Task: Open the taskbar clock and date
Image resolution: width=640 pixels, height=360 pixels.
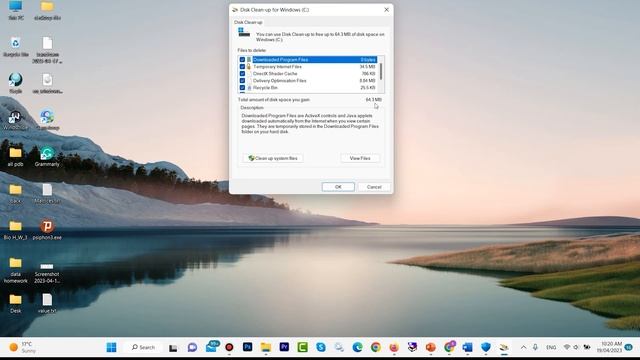Action: pos(609,347)
